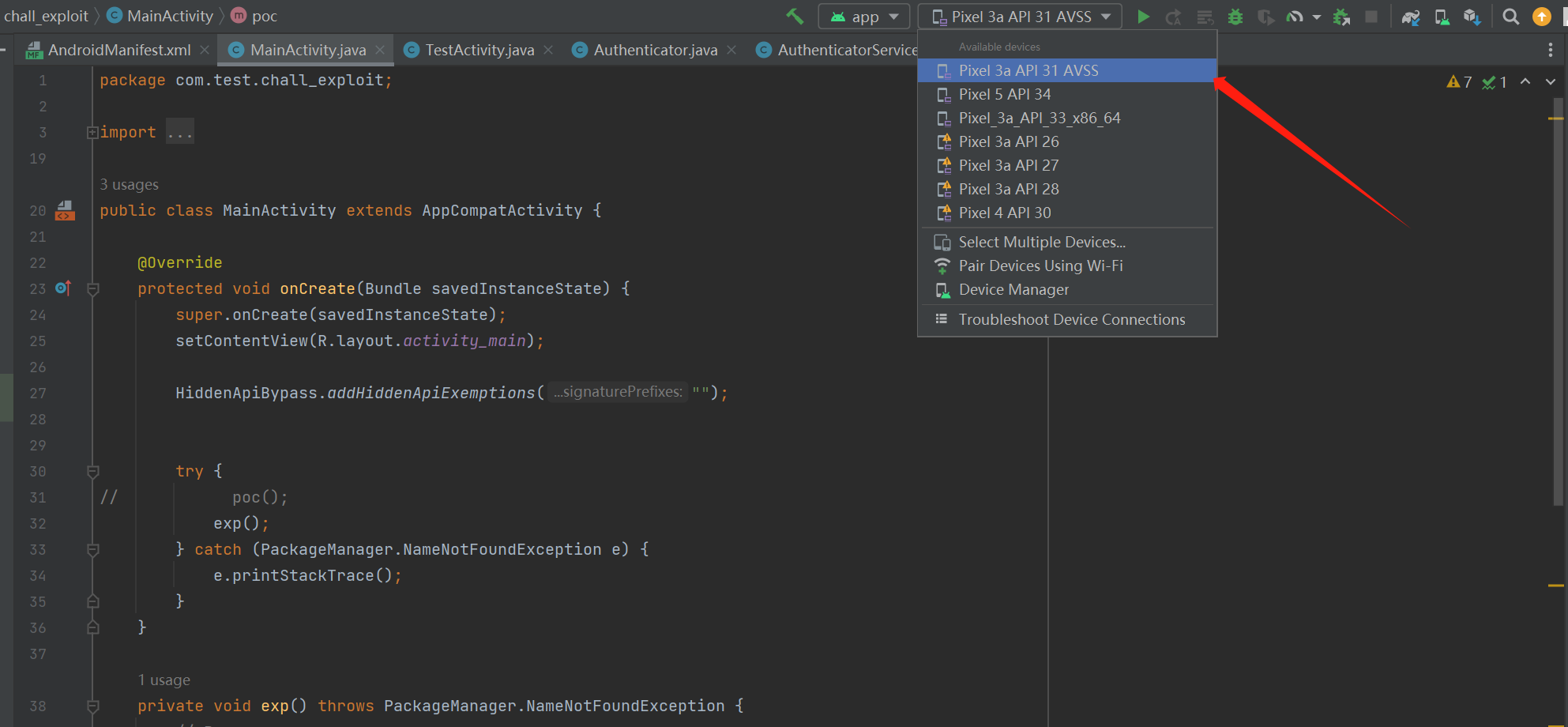Image resolution: width=1568 pixels, height=727 pixels.
Task: Click the Apply Code Changes icon
Action: 1205,17
